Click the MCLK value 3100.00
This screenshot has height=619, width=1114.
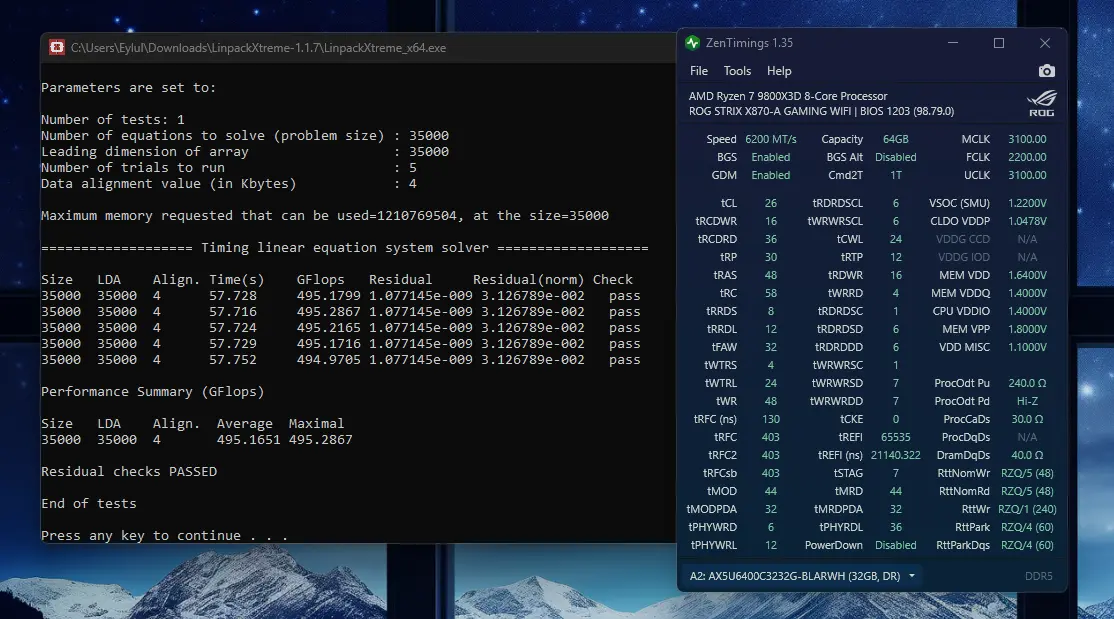click(x=1027, y=139)
